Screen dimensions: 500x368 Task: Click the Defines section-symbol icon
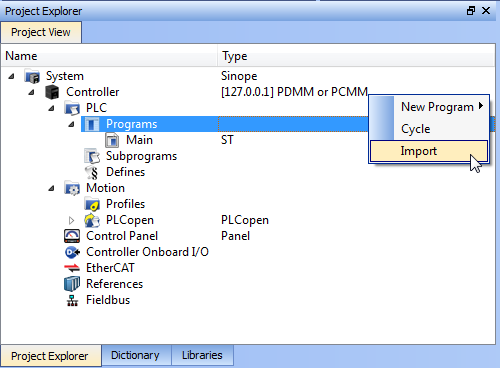pos(92,172)
